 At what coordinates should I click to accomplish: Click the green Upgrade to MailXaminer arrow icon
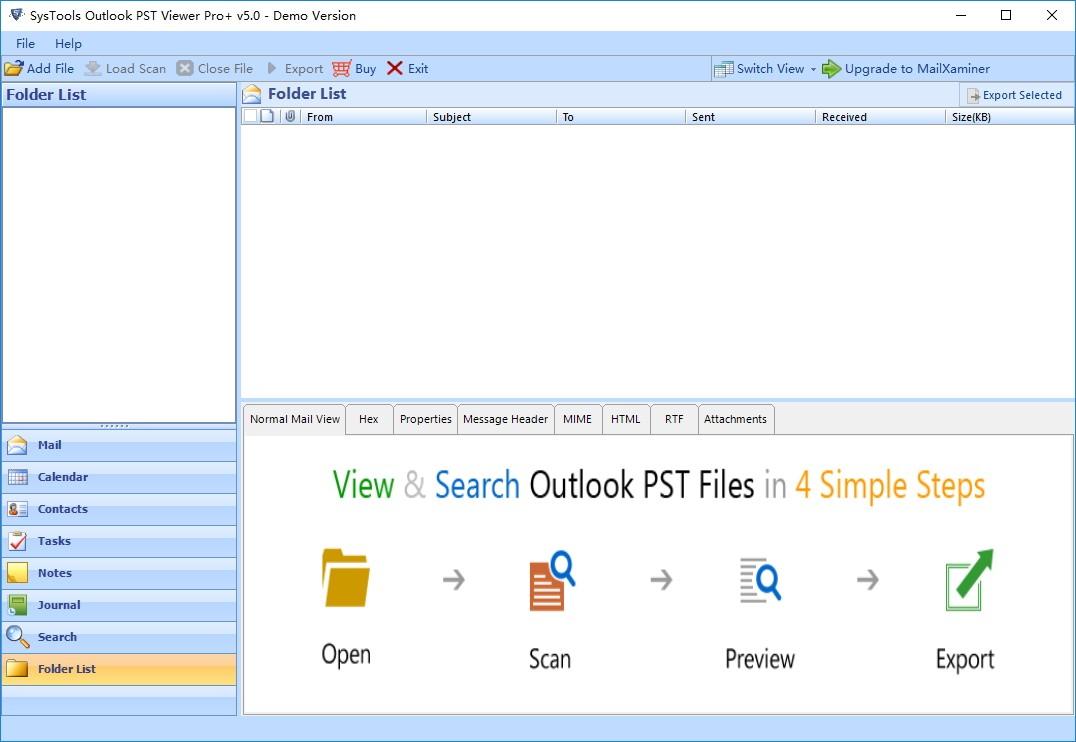(831, 69)
